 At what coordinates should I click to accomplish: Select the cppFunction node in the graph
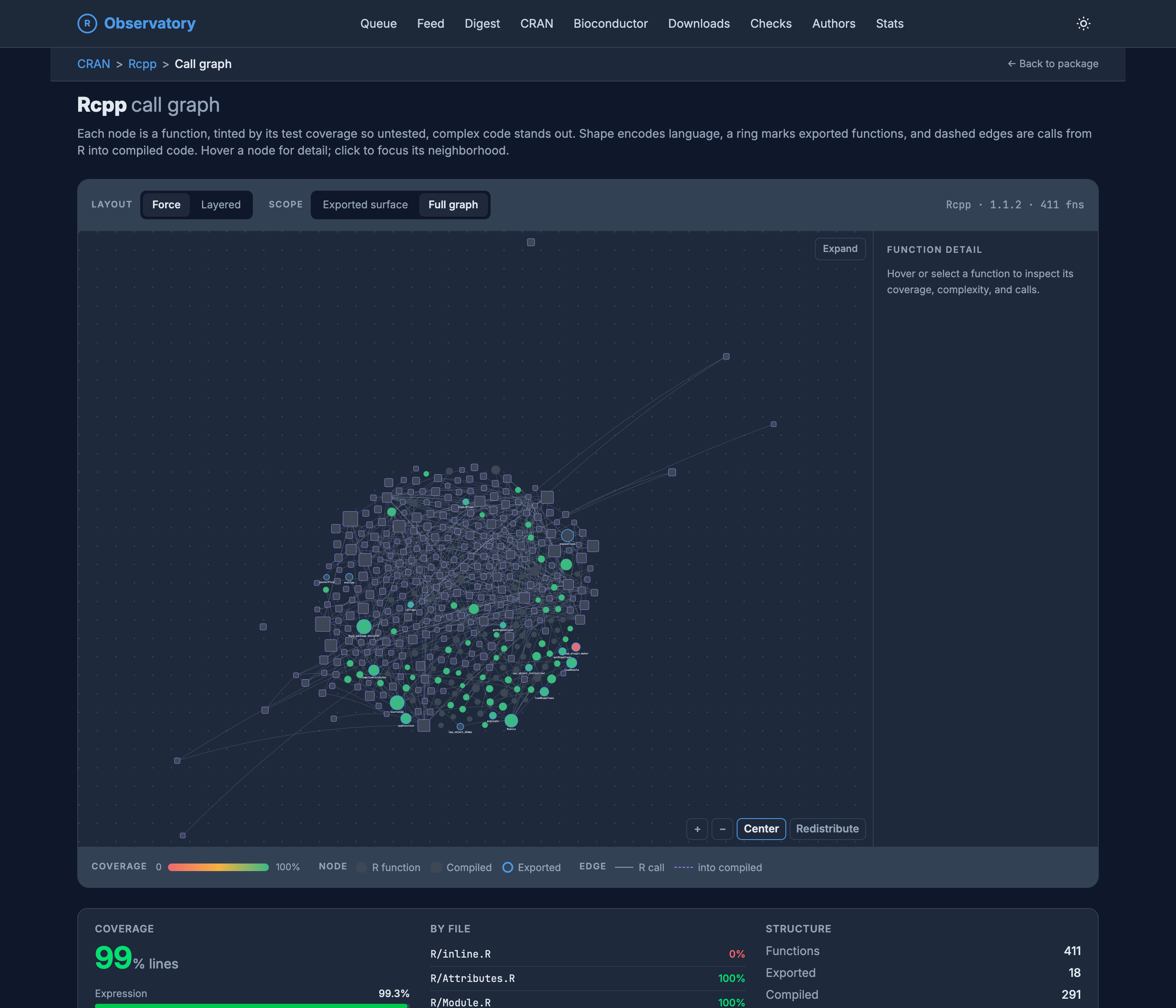406,719
